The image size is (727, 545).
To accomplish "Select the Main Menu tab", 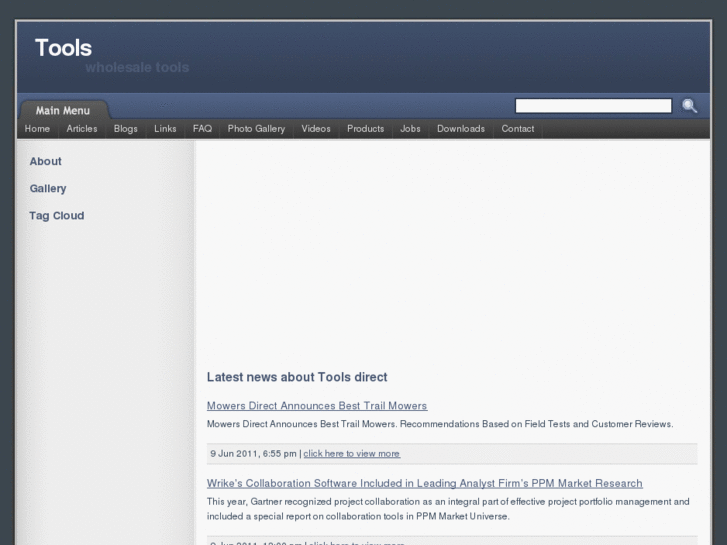I will [63, 110].
